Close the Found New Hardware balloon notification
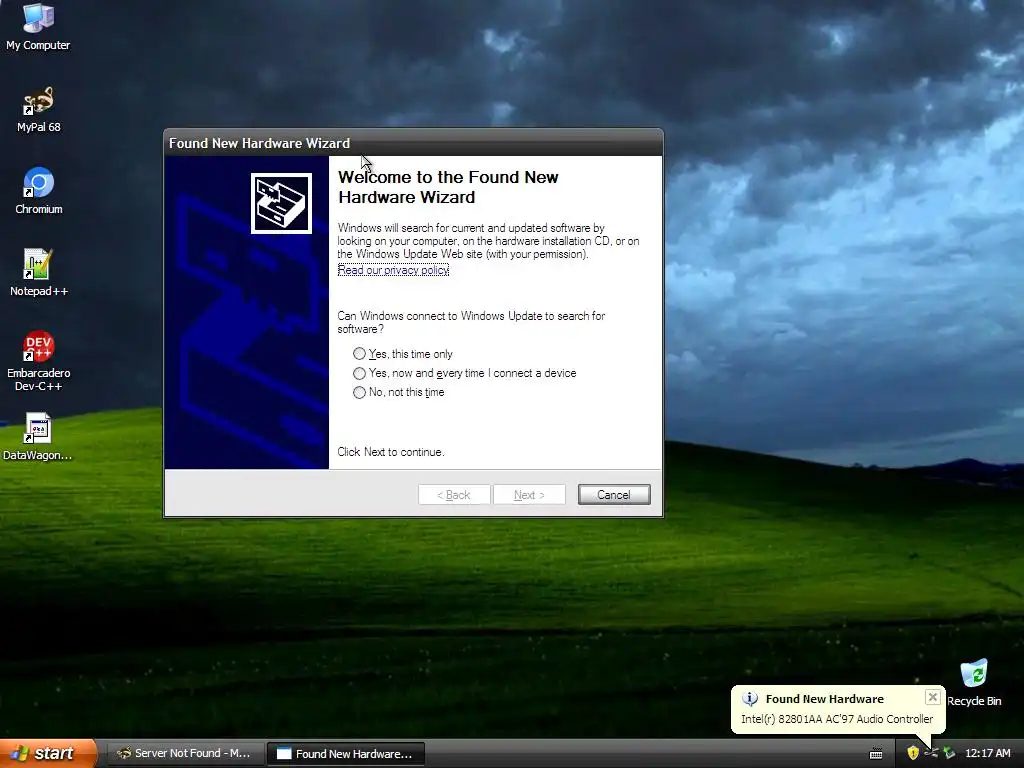 click(933, 697)
